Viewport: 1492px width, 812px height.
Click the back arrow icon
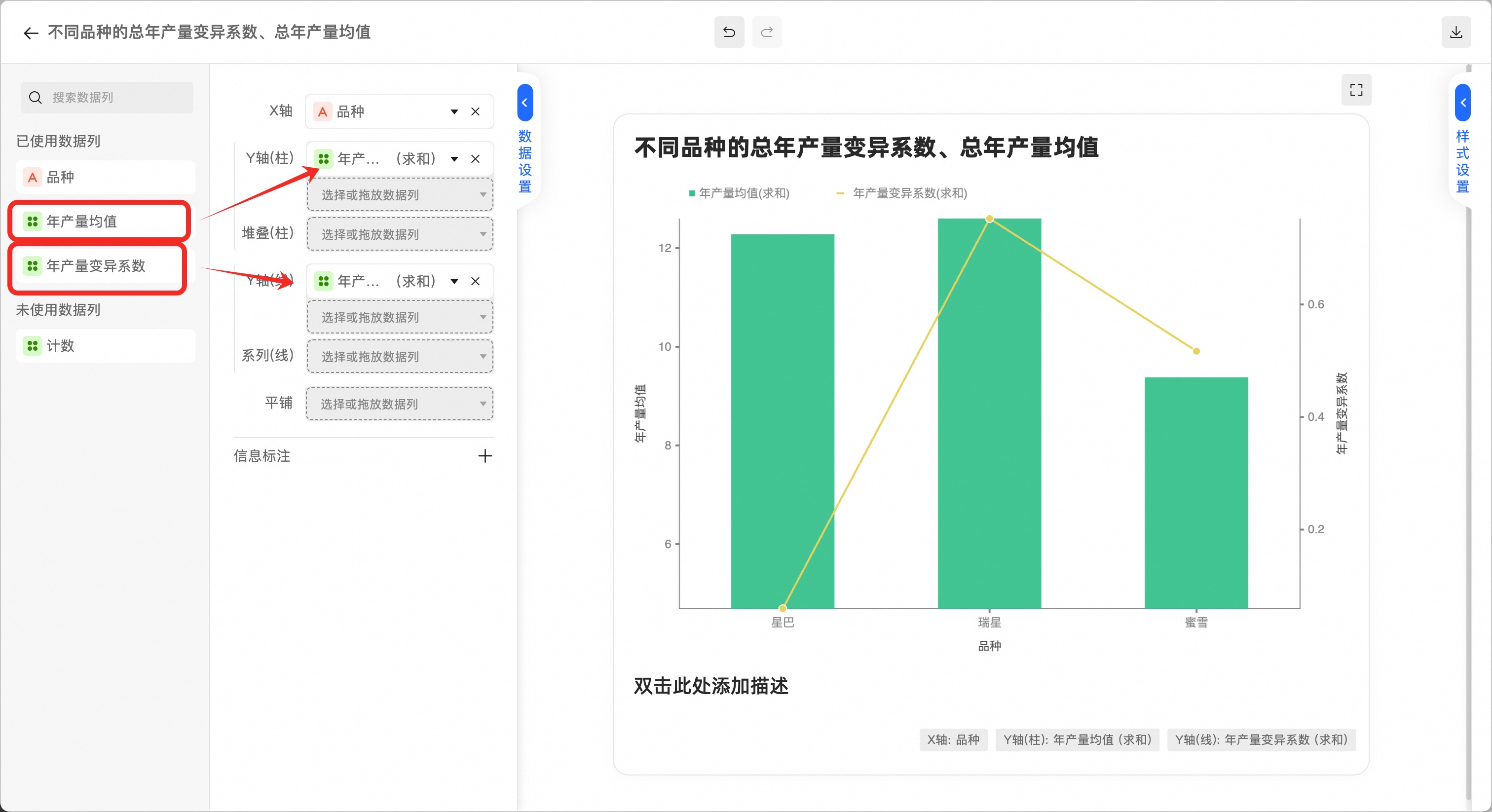click(31, 33)
